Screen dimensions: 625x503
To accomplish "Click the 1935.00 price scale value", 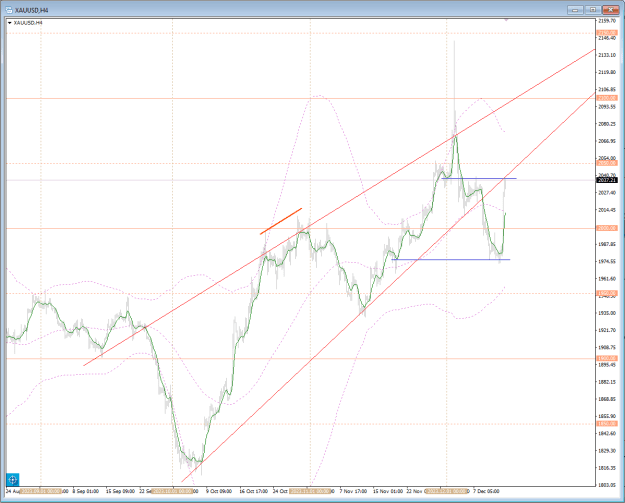I will pos(607,313).
